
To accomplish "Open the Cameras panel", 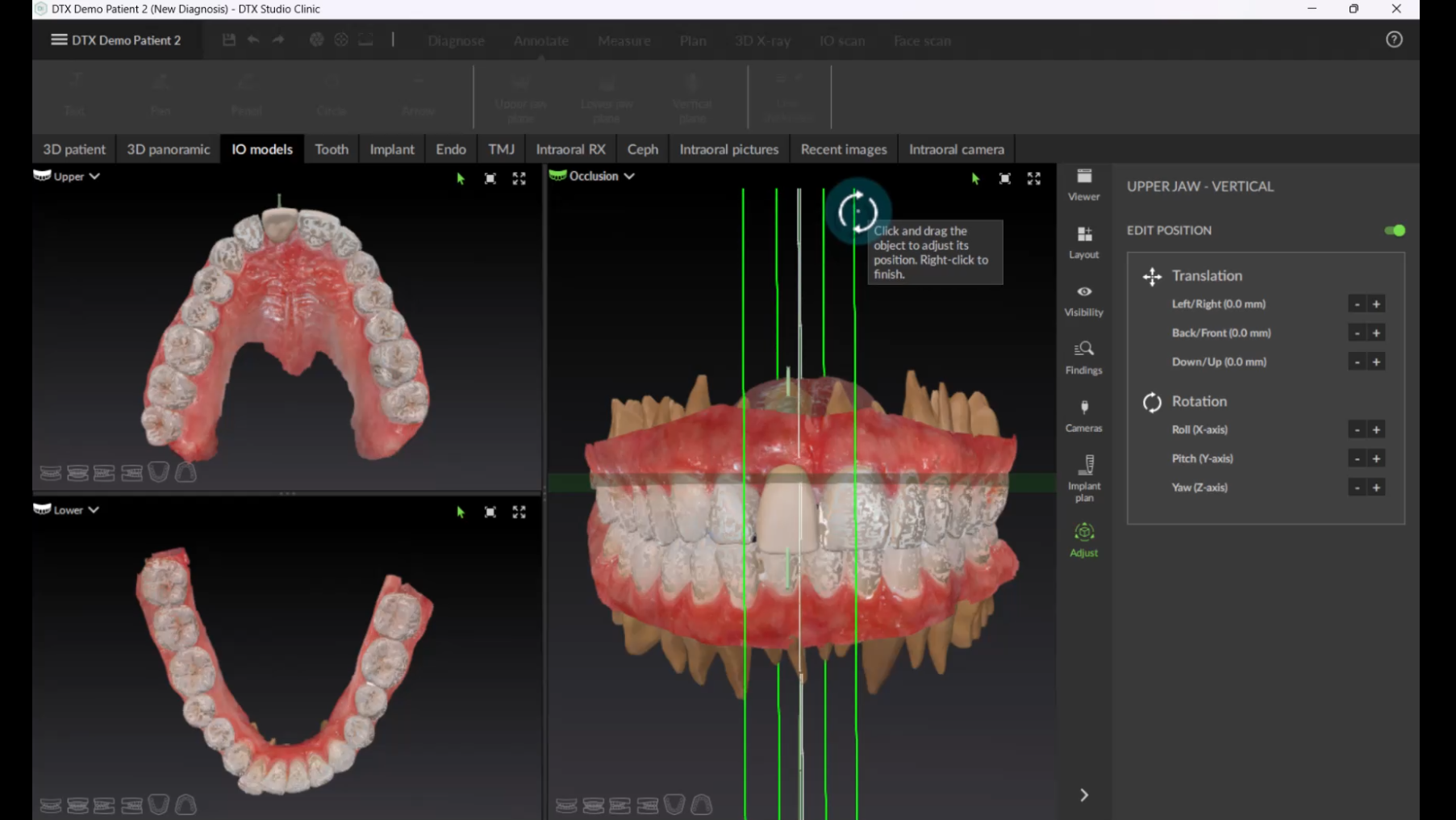I will pos(1083,415).
